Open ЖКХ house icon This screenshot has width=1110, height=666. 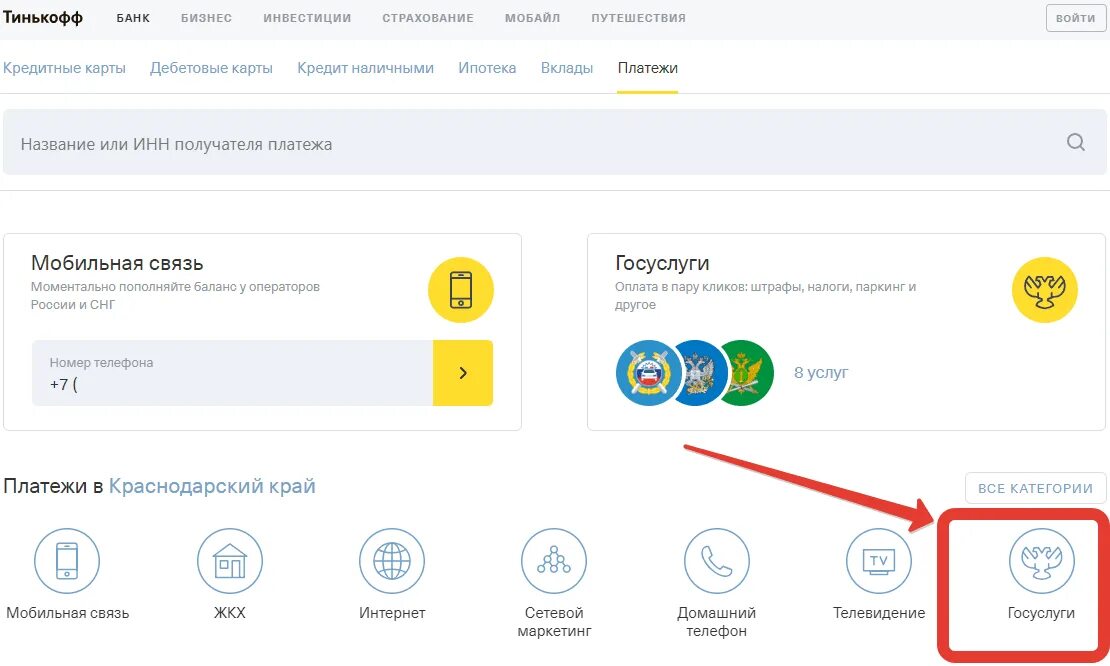tap(230, 561)
